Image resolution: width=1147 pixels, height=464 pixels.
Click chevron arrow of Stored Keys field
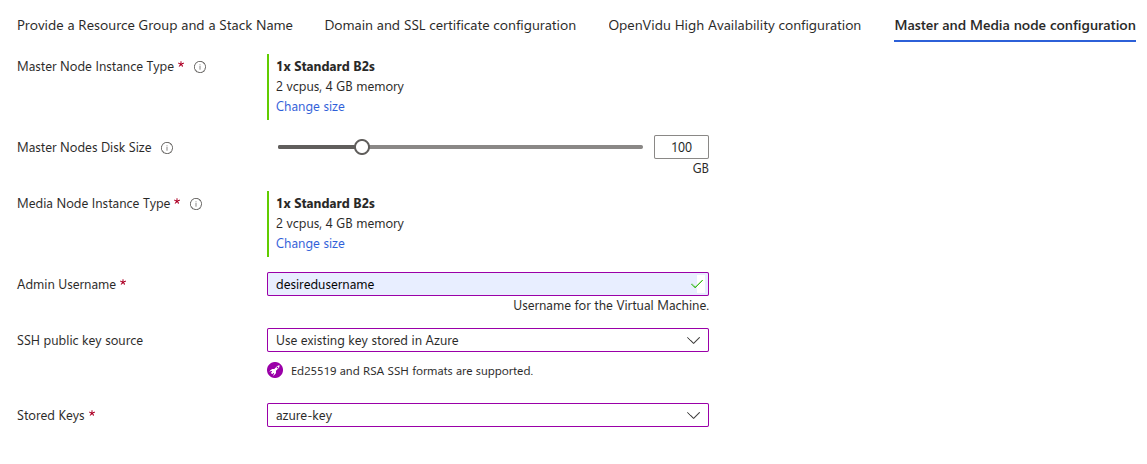coord(693,415)
